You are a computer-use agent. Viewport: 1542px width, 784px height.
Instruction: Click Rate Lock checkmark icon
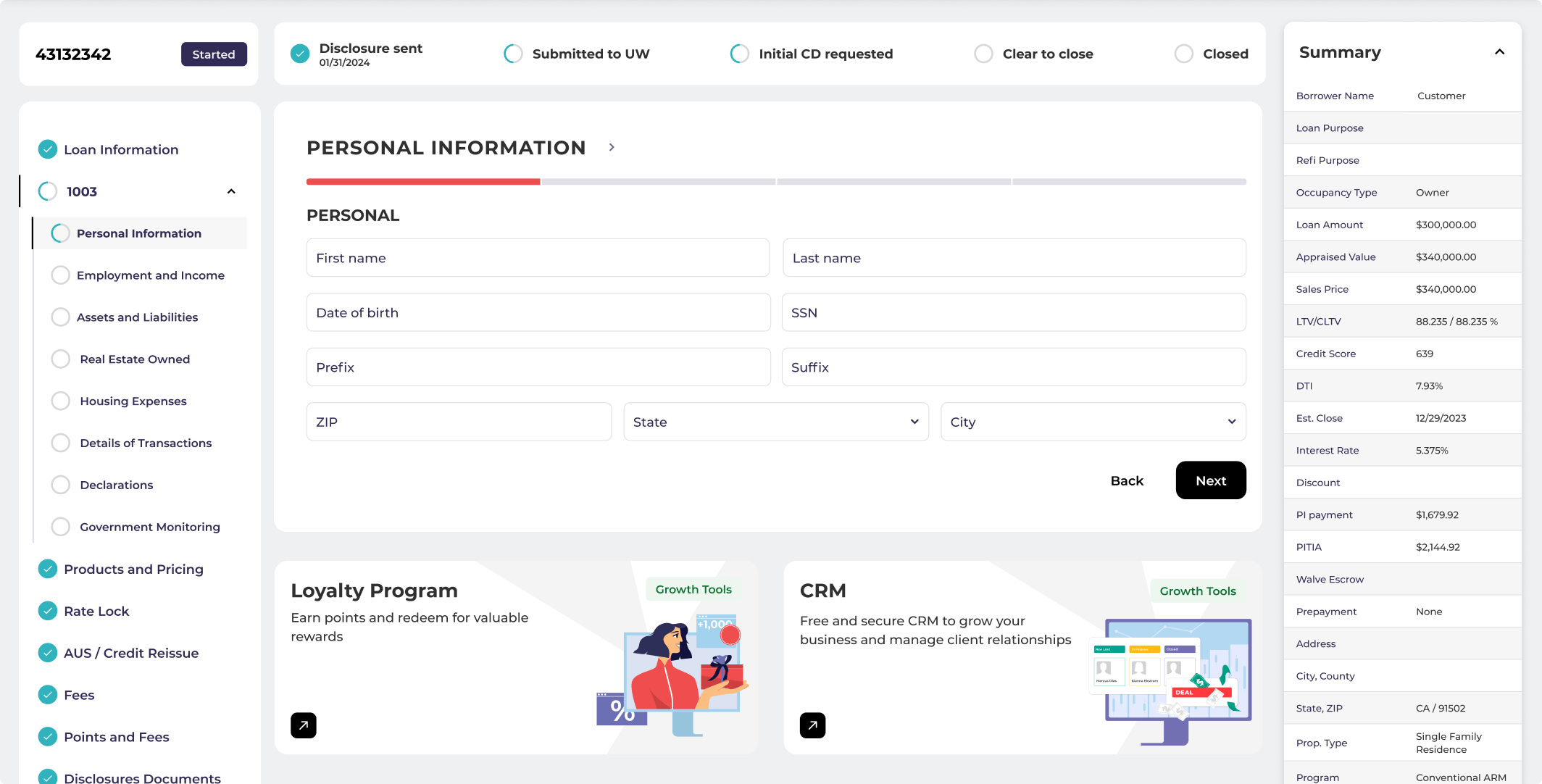(48, 611)
